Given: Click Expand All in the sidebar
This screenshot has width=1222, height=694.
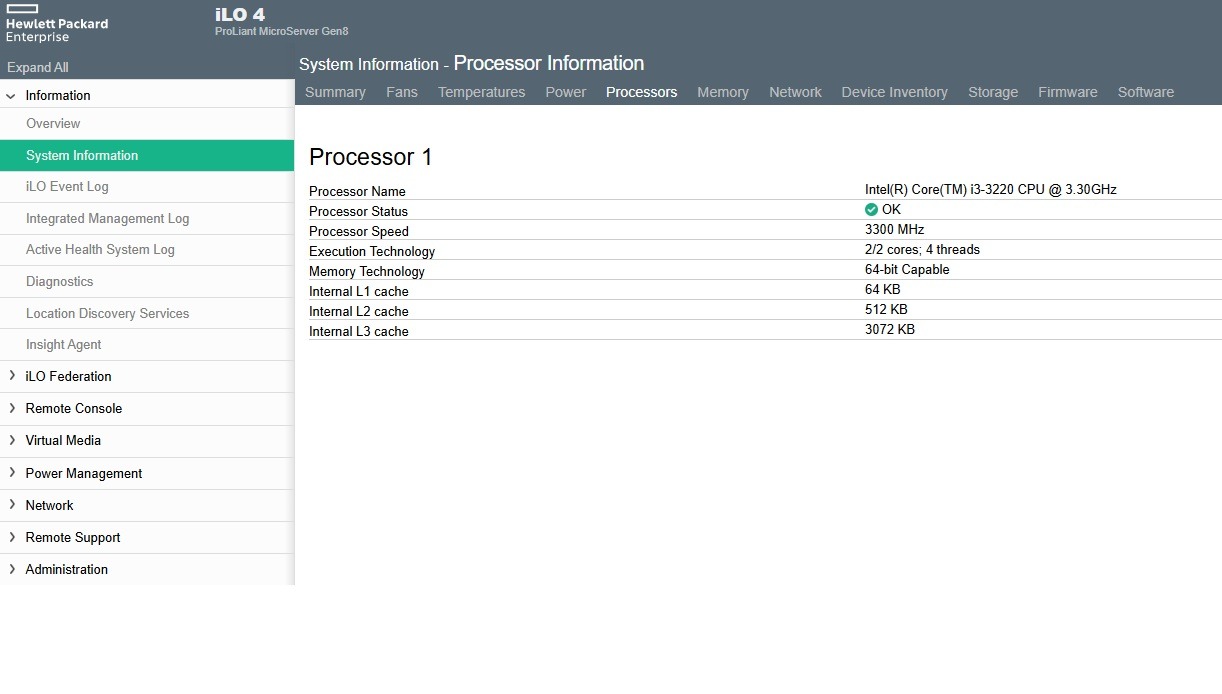Looking at the screenshot, I should (38, 67).
